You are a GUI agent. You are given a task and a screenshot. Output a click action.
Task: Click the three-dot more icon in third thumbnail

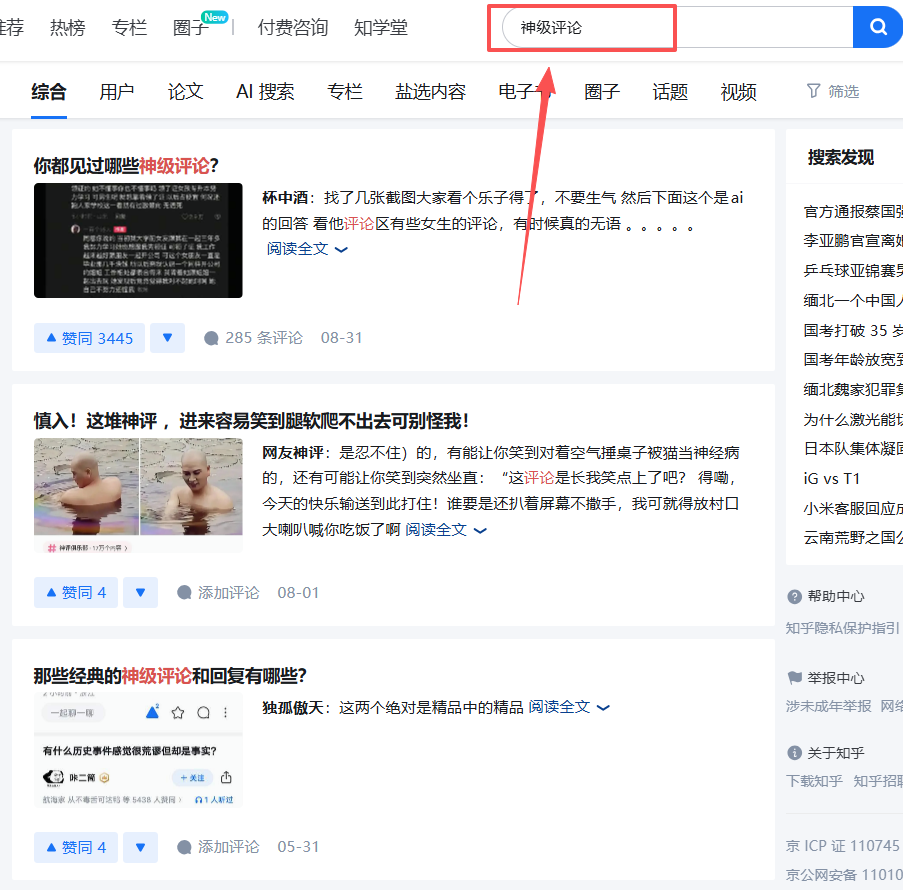tap(224, 712)
